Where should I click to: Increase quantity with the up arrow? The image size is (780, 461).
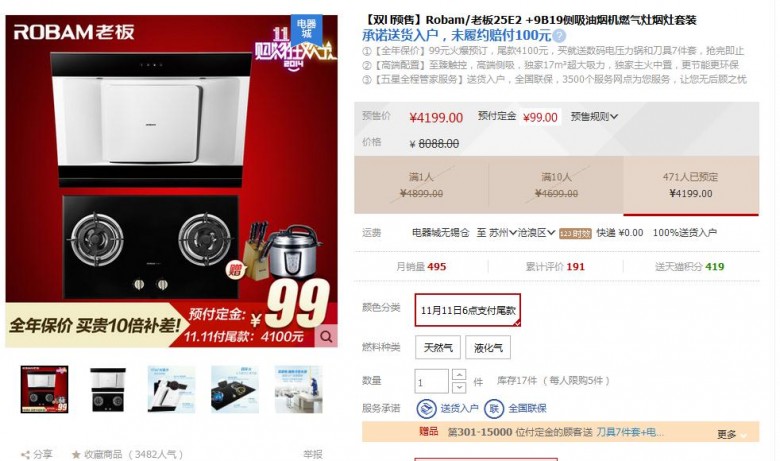[459, 375]
